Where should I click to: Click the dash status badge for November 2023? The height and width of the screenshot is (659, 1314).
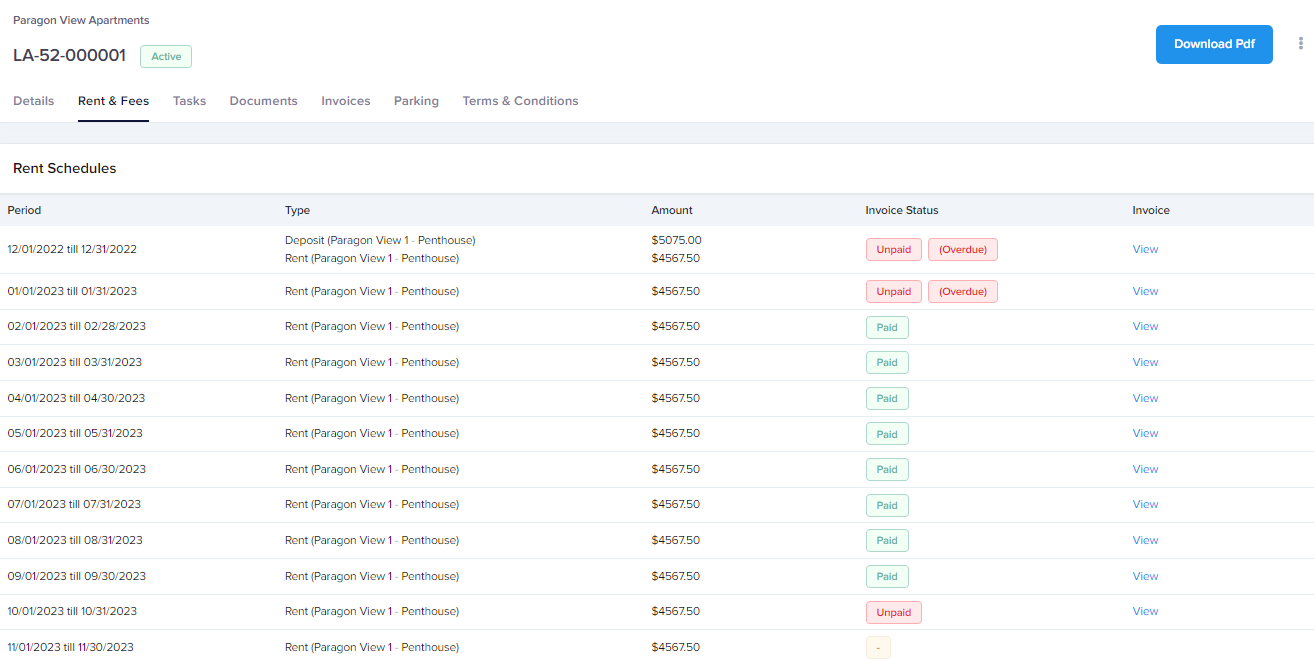click(x=878, y=648)
